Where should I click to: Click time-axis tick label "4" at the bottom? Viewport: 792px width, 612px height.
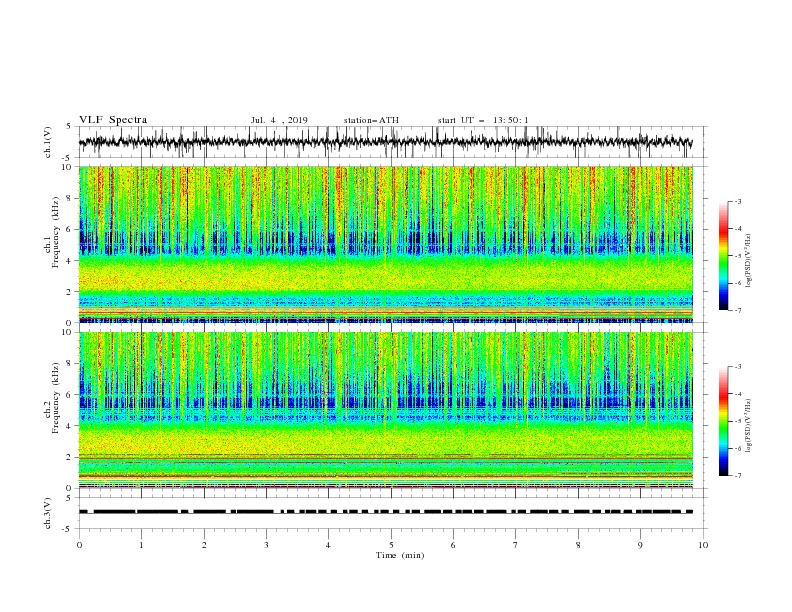[x=328, y=545]
